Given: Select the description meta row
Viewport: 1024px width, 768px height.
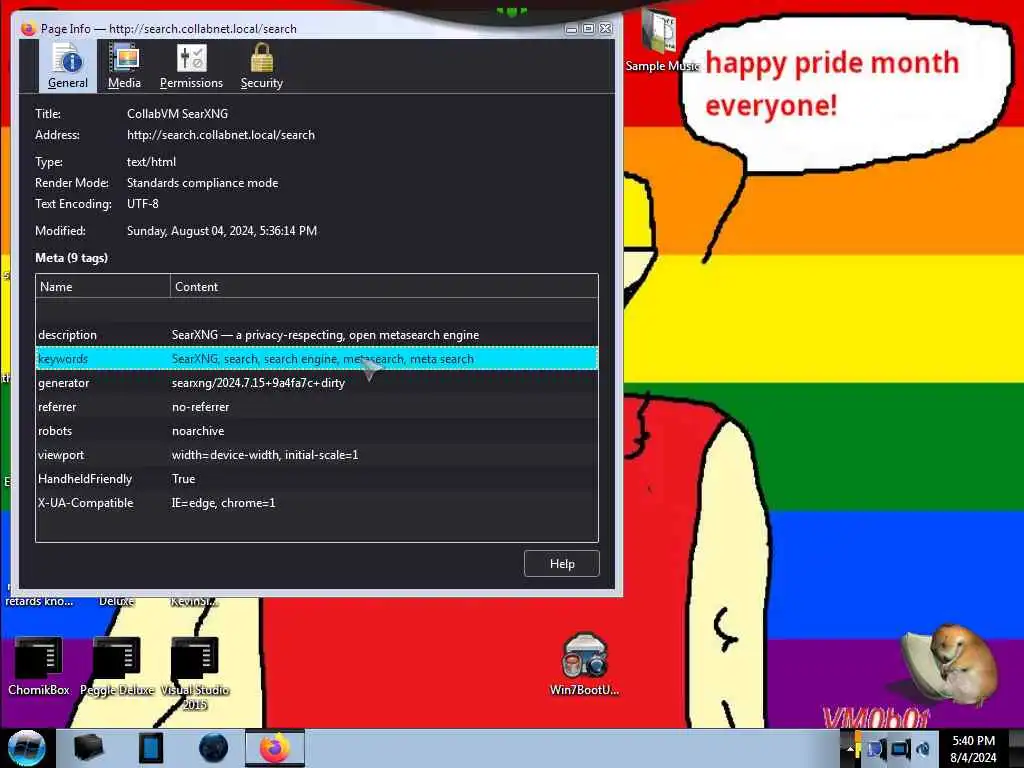Looking at the screenshot, I should (x=317, y=335).
